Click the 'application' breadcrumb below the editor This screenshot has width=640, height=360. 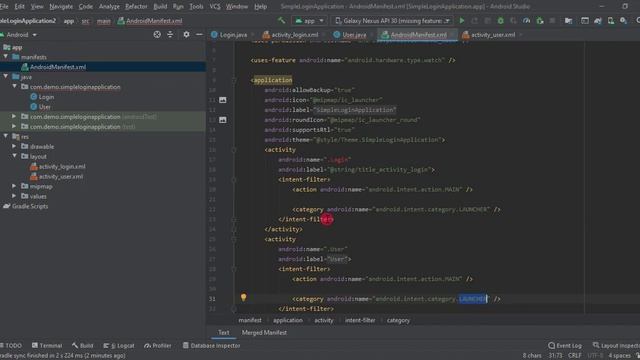click(288, 320)
